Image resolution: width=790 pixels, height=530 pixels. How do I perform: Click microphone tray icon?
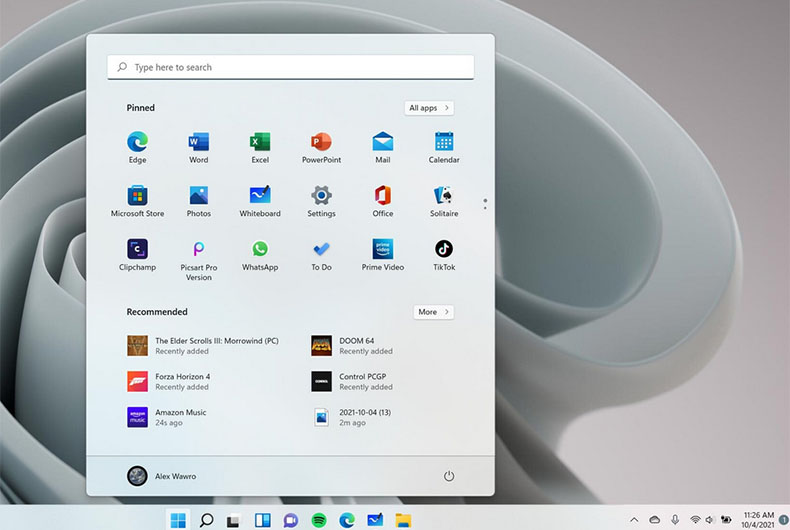675,519
